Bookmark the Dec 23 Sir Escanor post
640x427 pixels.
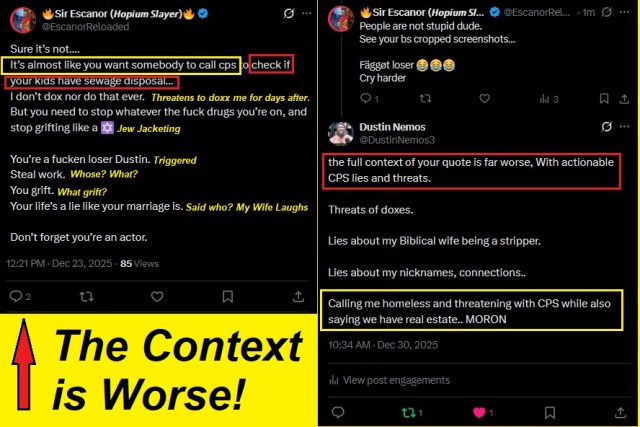pyautogui.click(x=228, y=296)
